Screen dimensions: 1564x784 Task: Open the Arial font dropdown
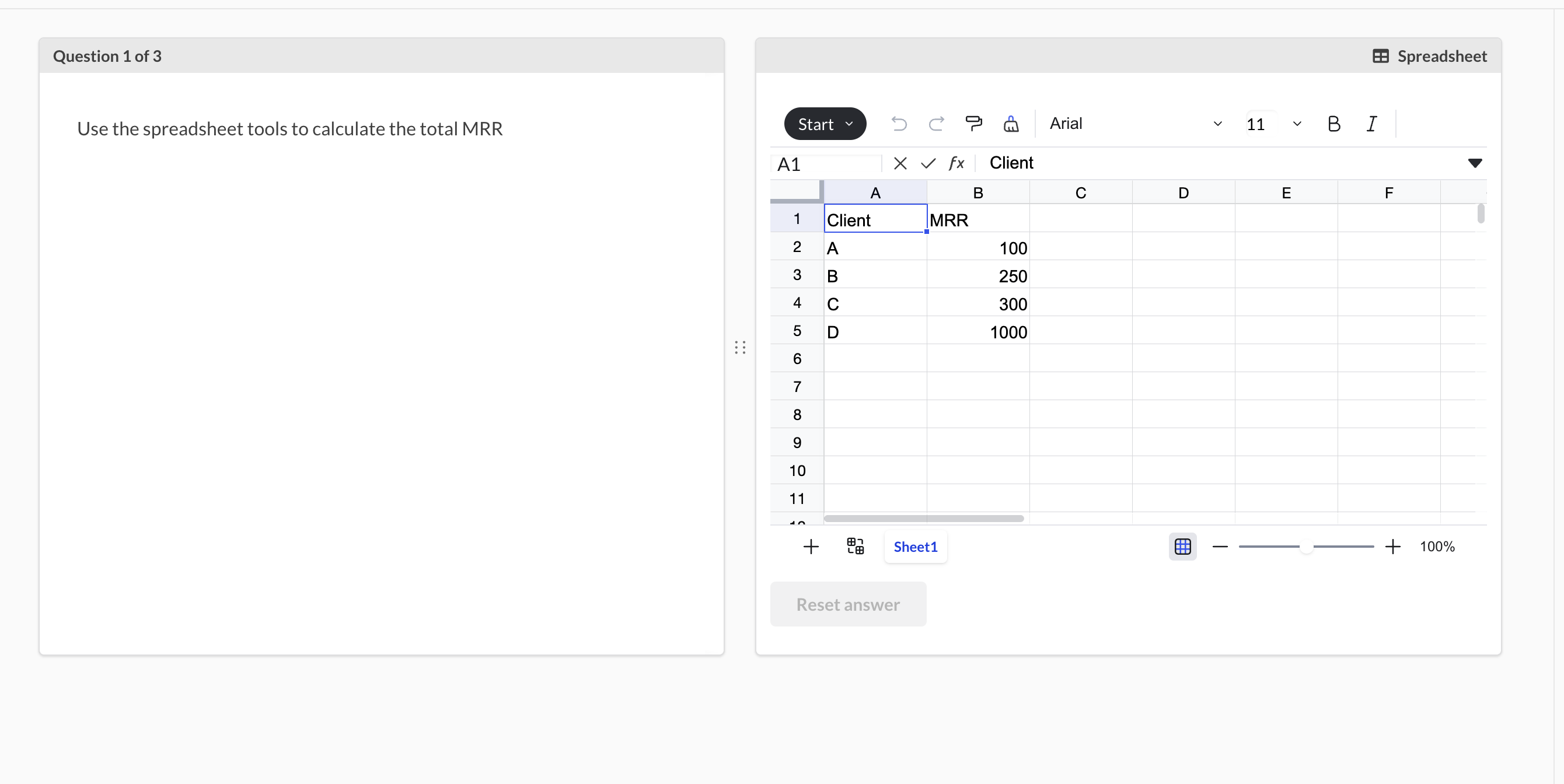1134,124
